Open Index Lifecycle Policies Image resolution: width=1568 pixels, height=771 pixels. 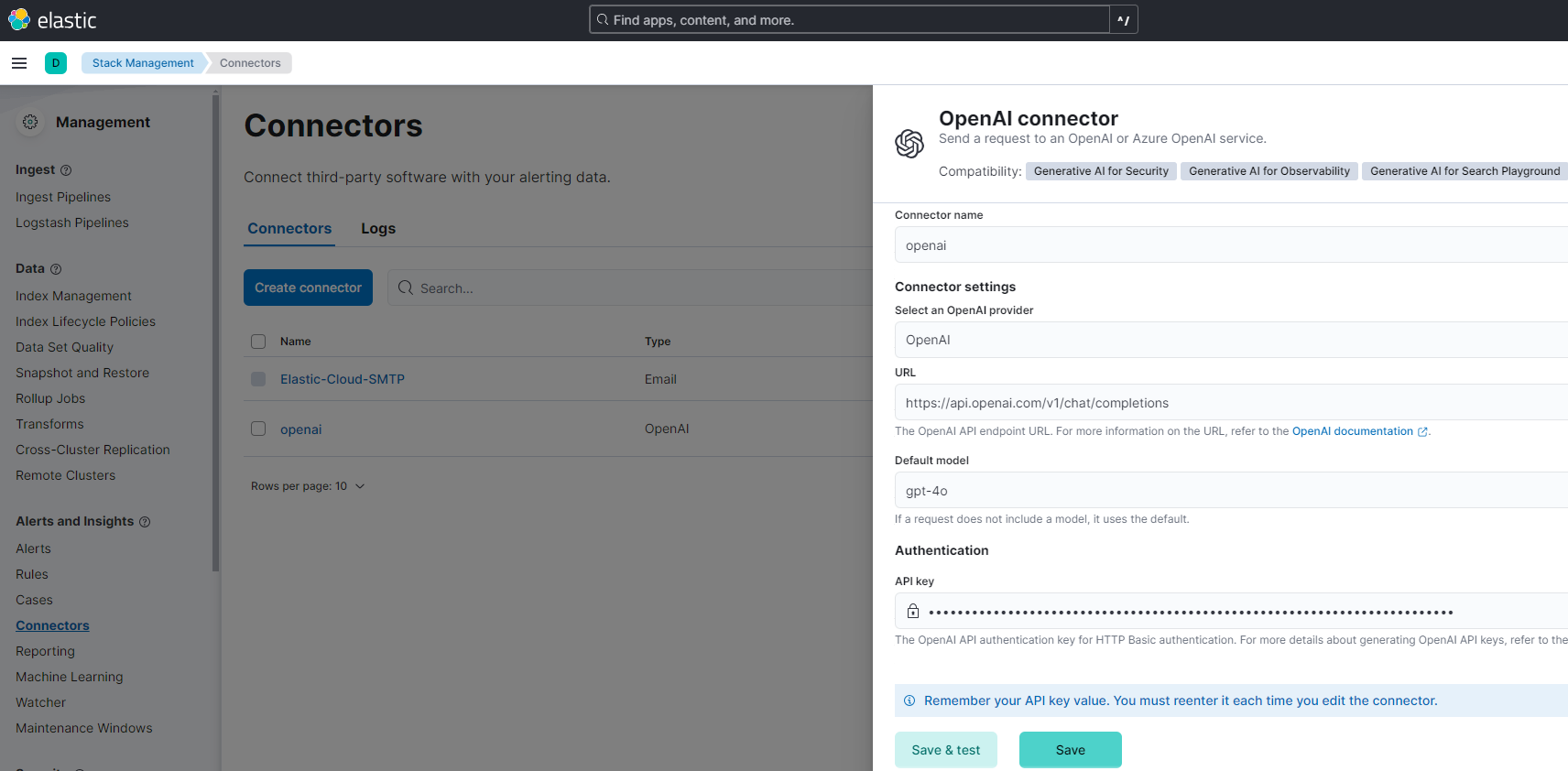85,321
